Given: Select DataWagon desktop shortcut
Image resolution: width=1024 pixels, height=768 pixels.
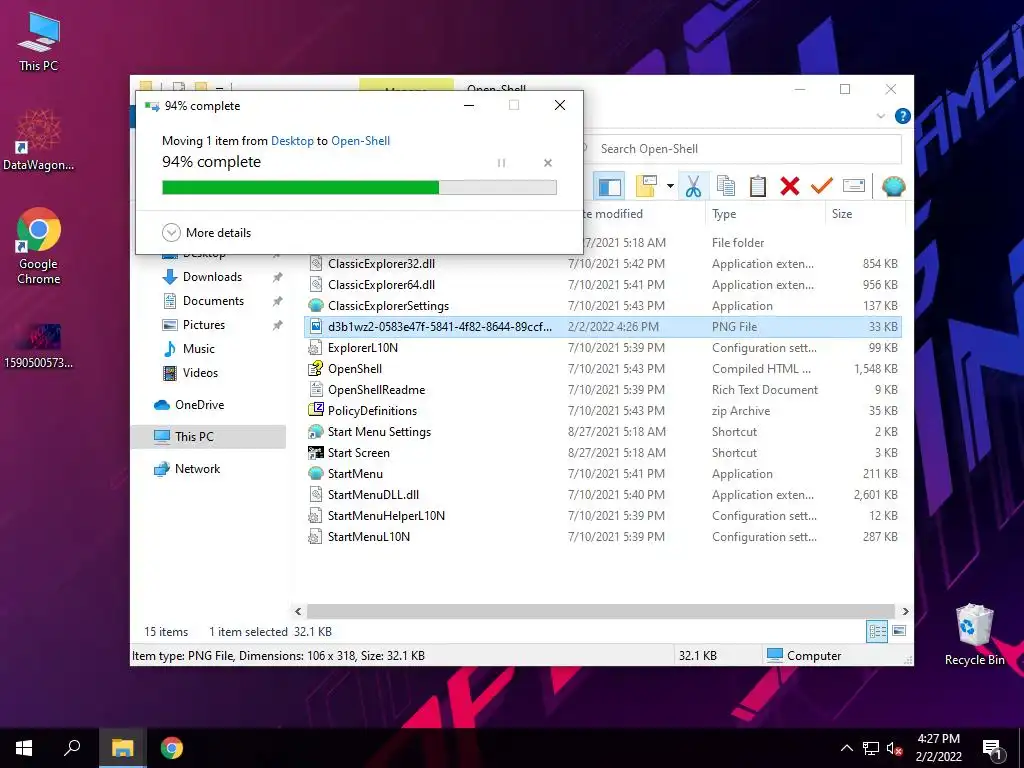Looking at the screenshot, I should pyautogui.click(x=39, y=140).
